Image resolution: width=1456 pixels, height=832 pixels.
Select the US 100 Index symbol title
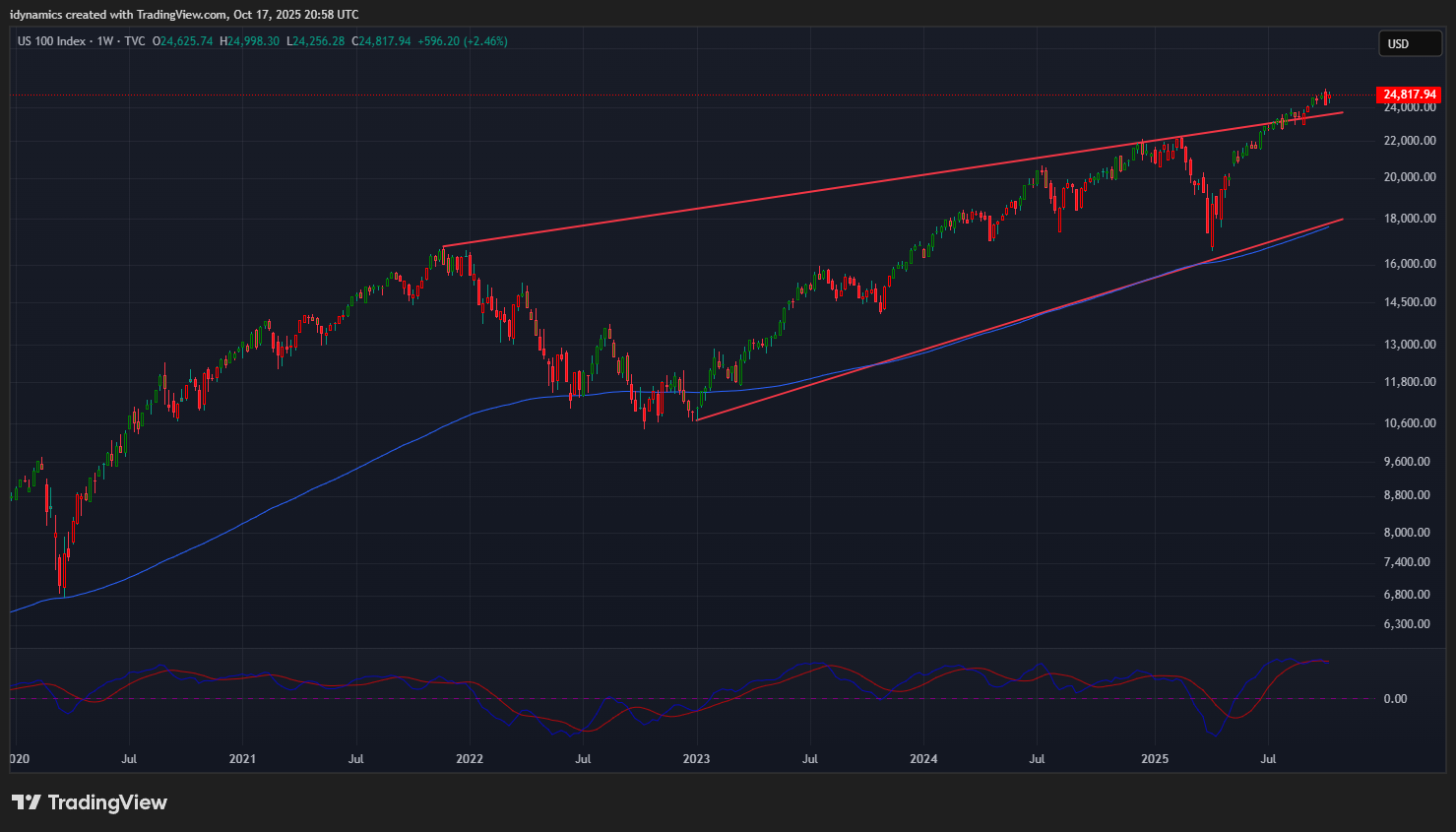click(51, 41)
